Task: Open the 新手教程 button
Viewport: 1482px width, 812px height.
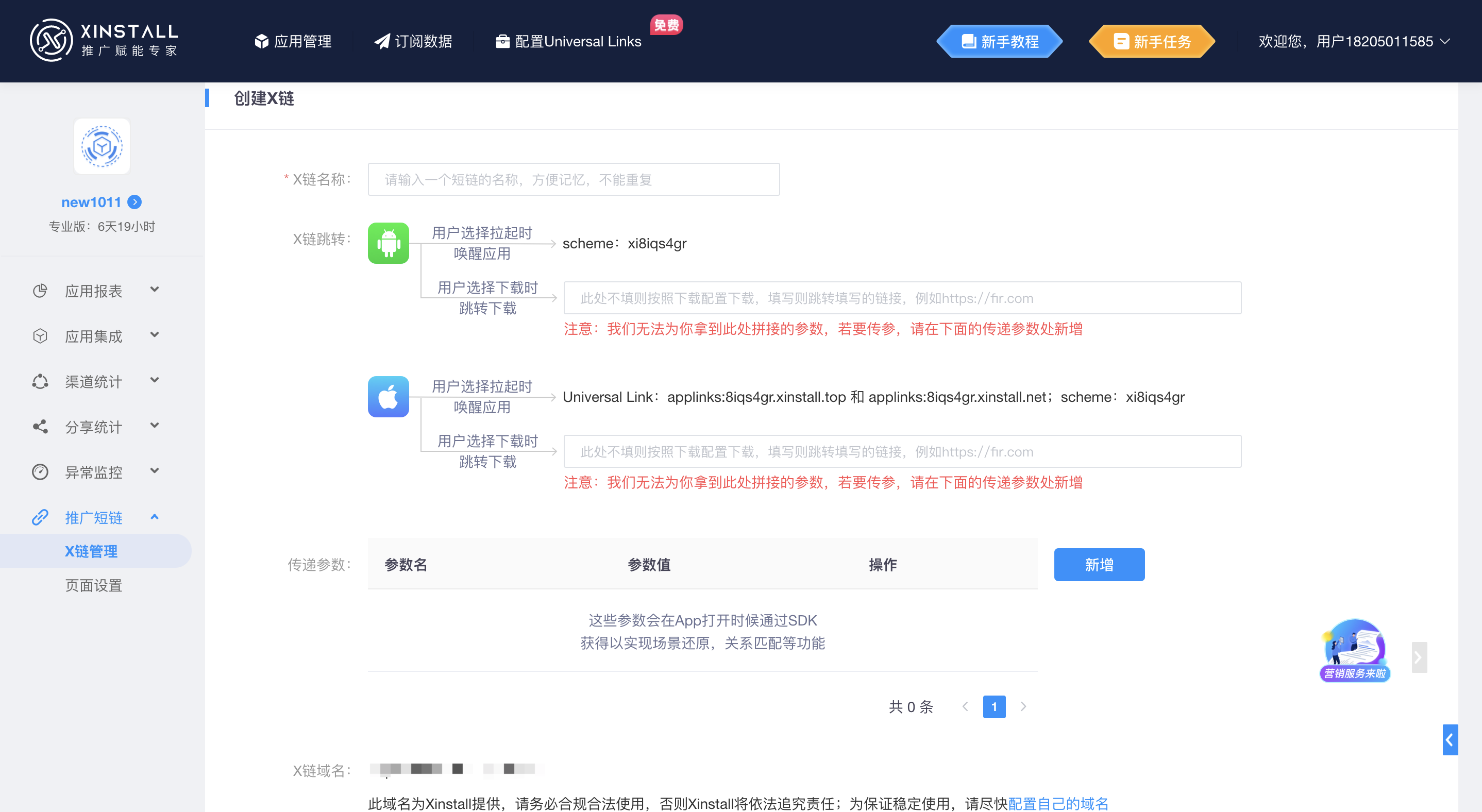Action: pyautogui.click(x=1000, y=41)
